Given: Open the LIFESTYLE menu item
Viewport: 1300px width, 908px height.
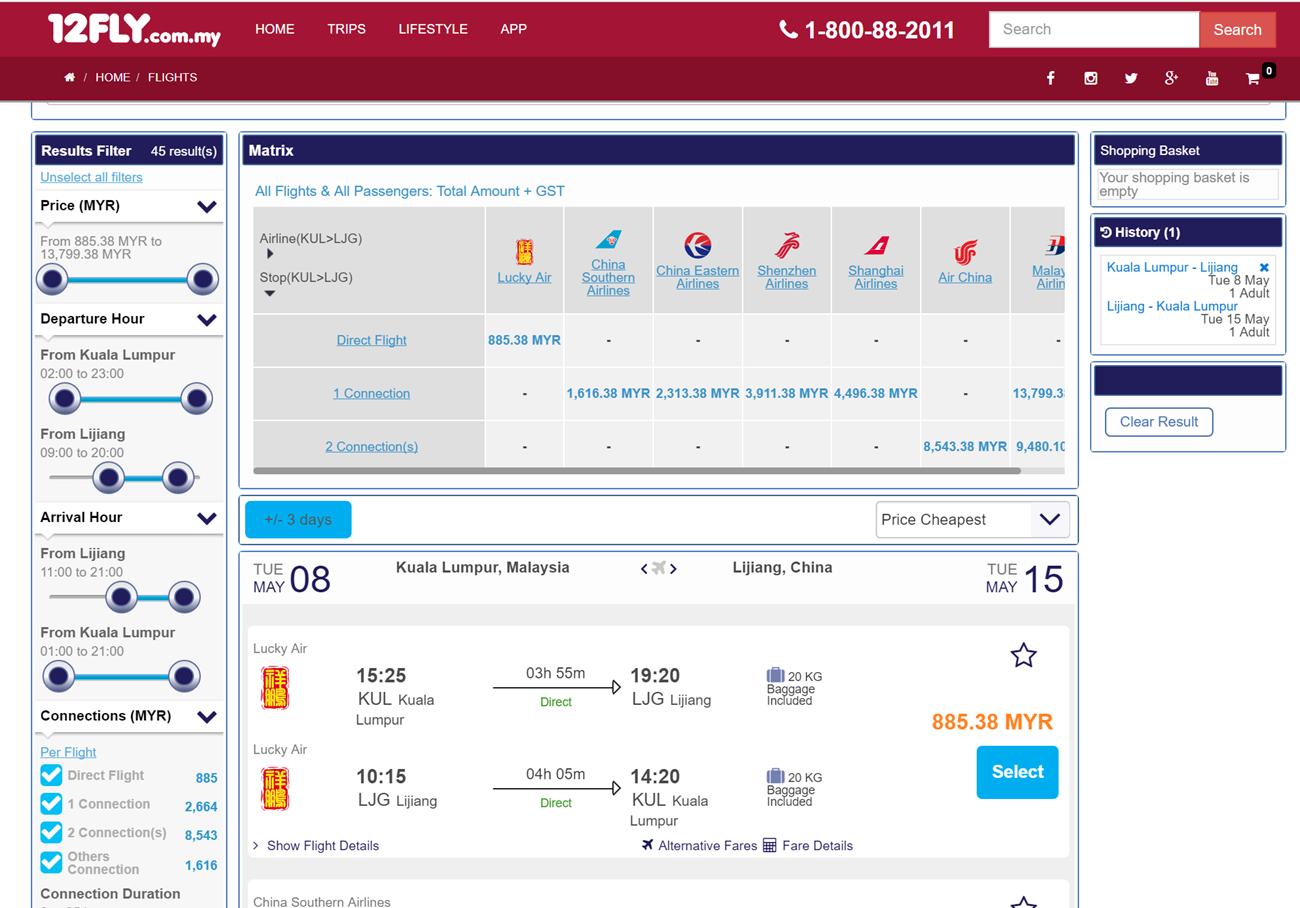Looking at the screenshot, I should coord(433,29).
